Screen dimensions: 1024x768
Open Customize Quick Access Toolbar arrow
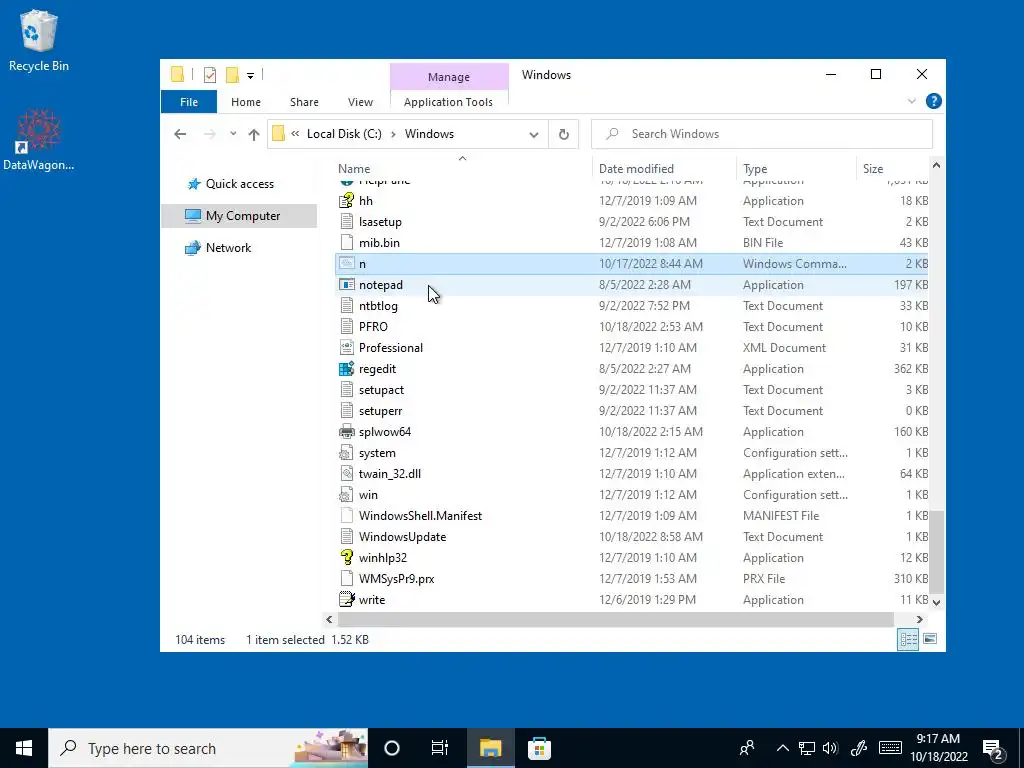250,76
